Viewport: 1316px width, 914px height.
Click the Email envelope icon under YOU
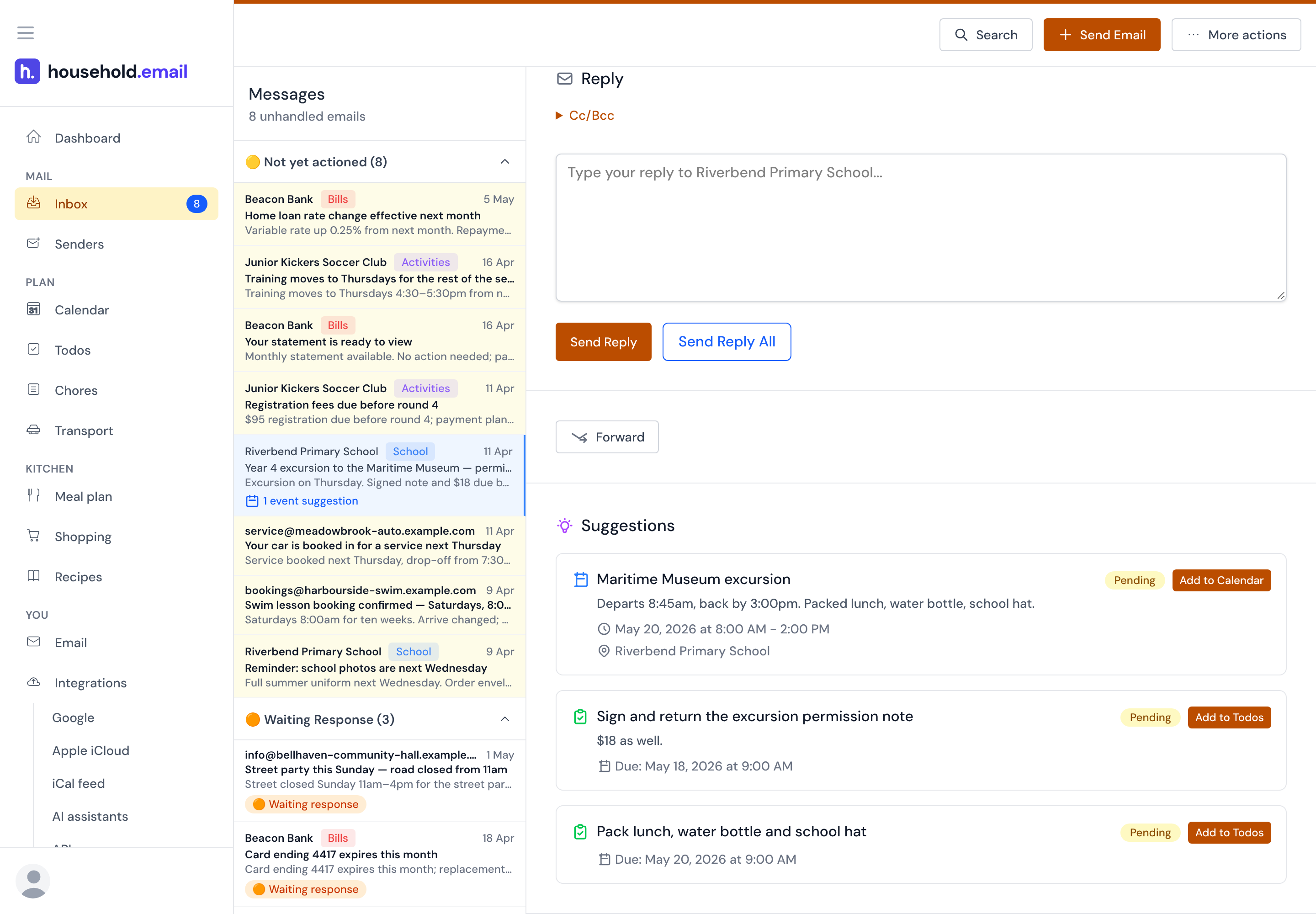34,642
